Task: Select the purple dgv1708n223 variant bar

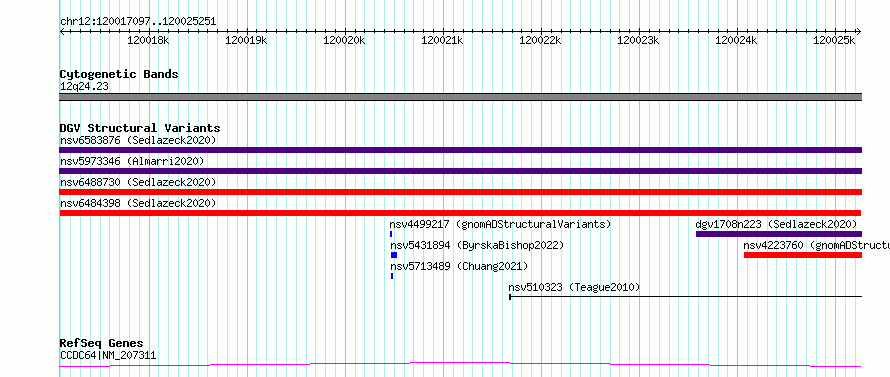Action: click(x=779, y=234)
